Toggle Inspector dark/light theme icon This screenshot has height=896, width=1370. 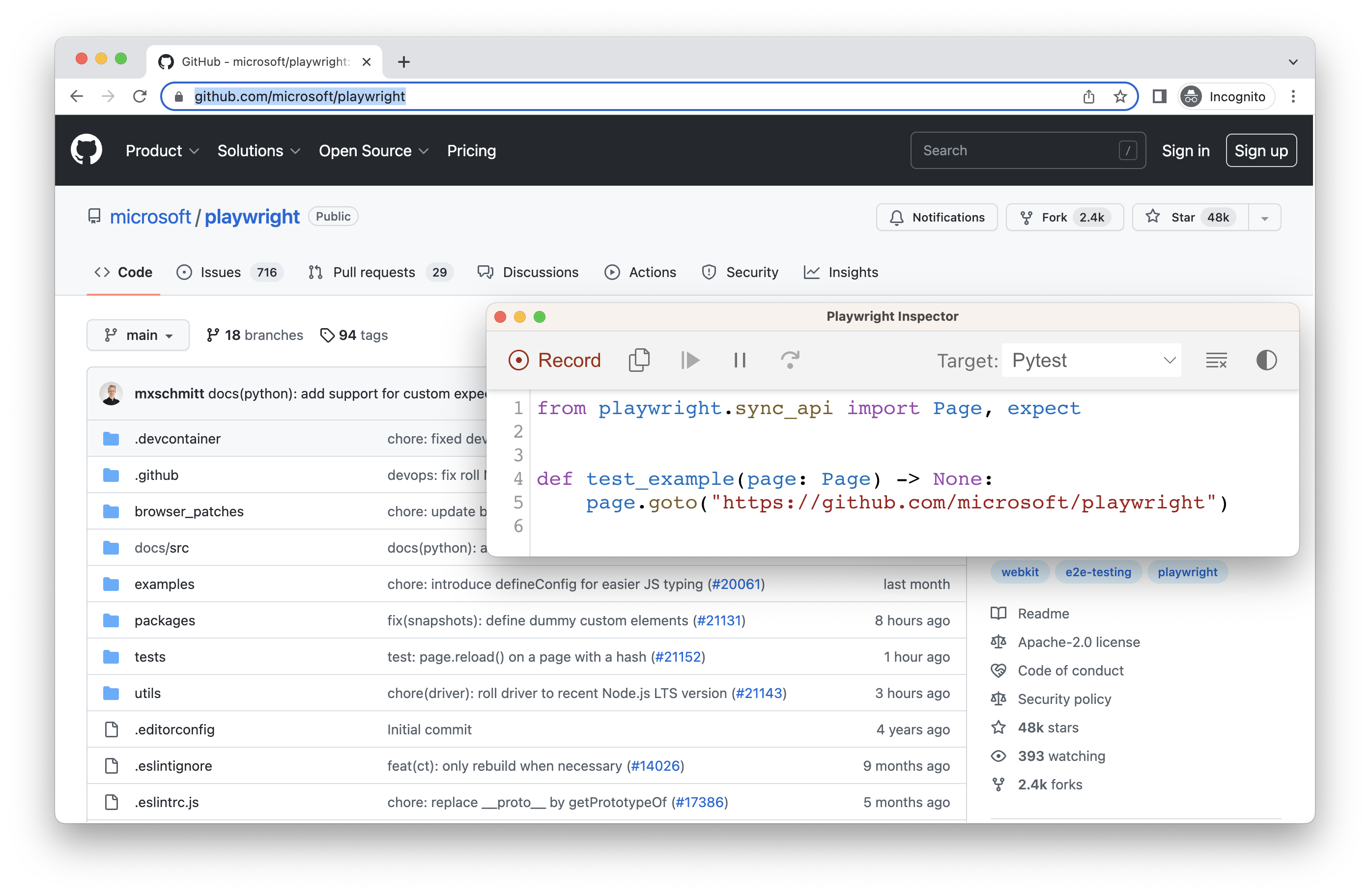pyautogui.click(x=1266, y=360)
